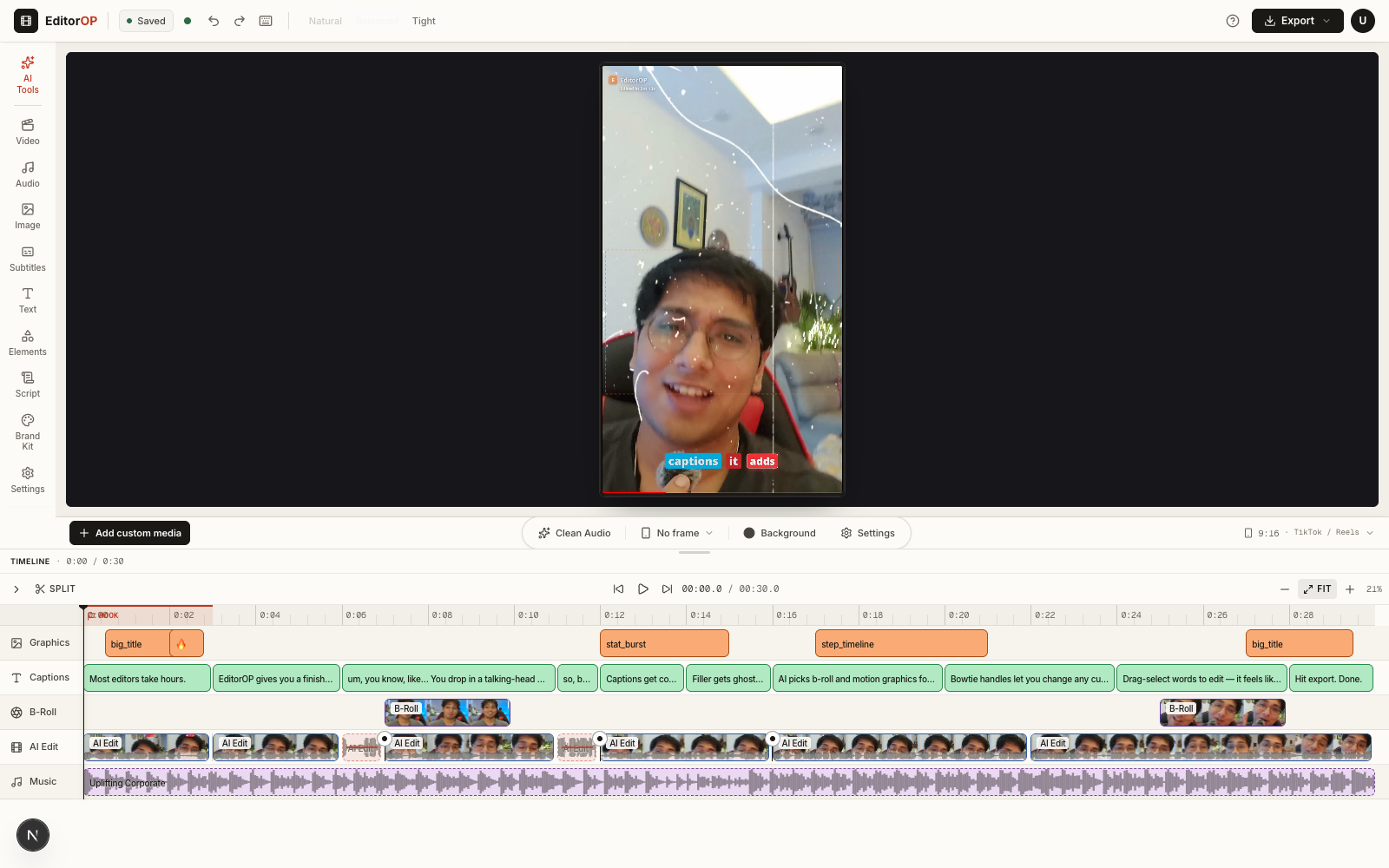
Task: Click the redo arrow icon
Action: [x=240, y=21]
